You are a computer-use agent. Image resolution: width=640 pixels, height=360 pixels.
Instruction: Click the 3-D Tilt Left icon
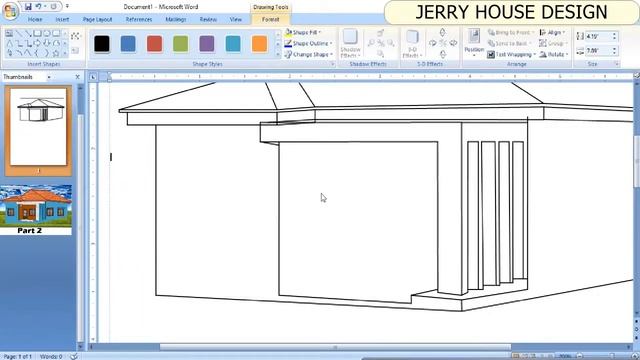(433, 43)
